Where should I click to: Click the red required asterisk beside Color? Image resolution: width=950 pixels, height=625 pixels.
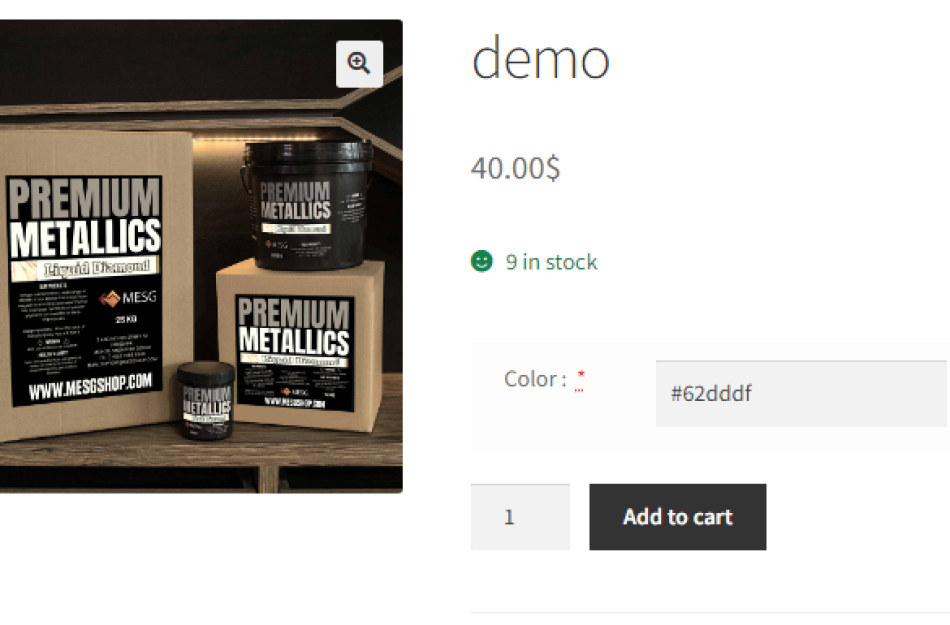click(x=580, y=374)
